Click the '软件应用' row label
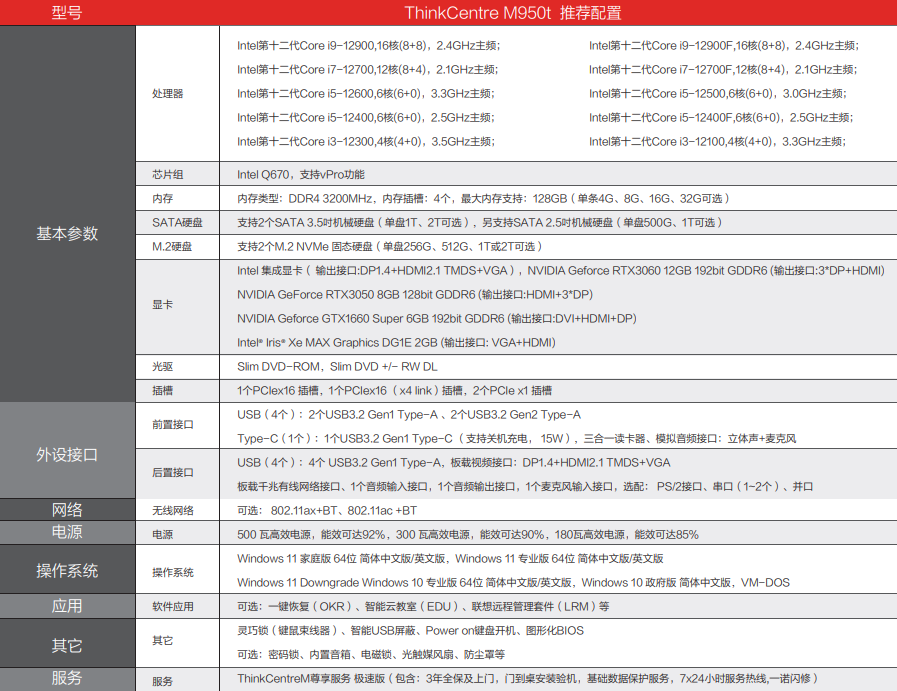 [x=173, y=607]
